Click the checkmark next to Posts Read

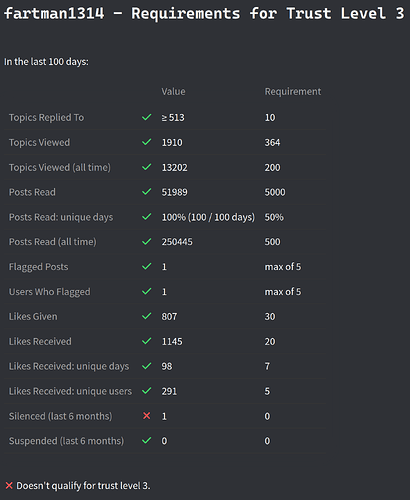click(147, 192)
